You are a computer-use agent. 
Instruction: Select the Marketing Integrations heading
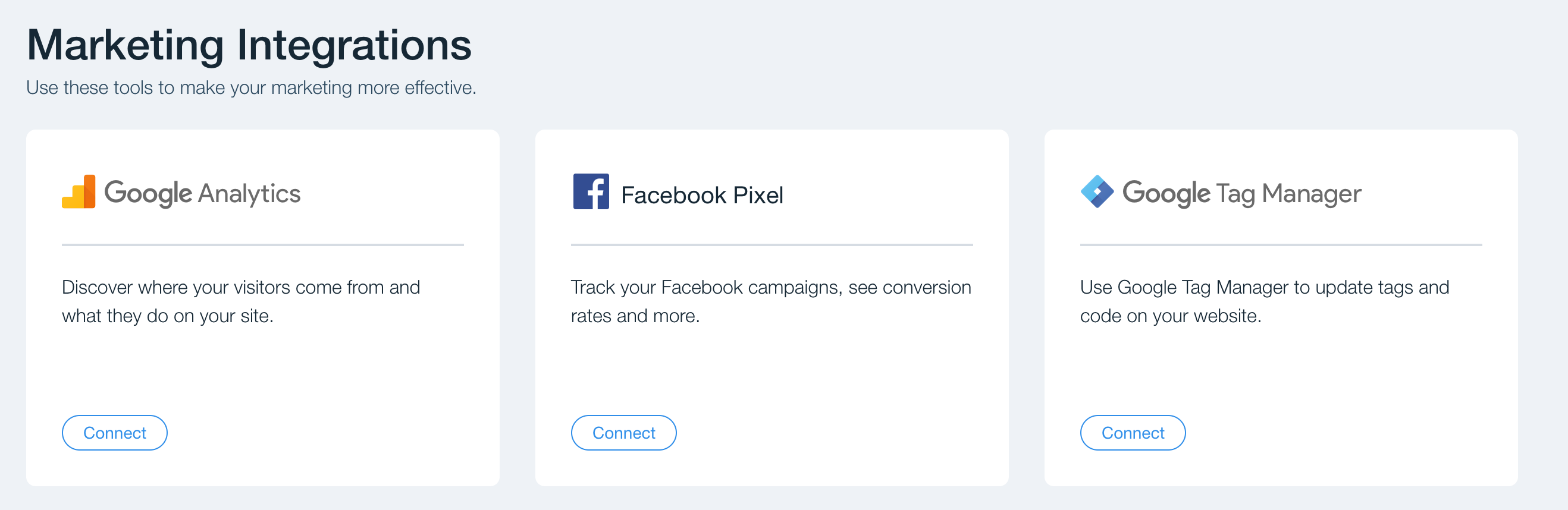click(x=249, y=45)
